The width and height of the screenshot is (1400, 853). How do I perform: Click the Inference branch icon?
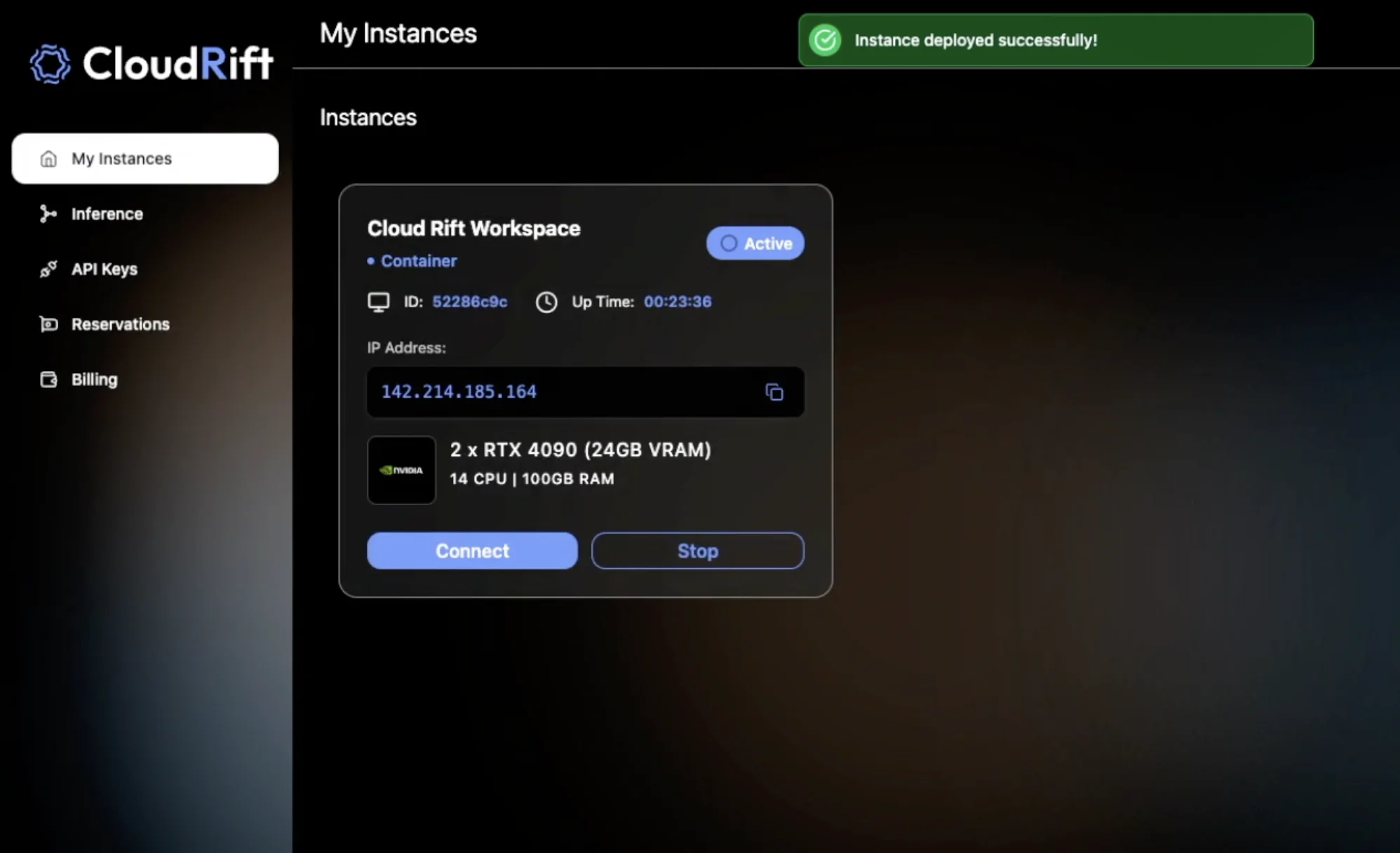[48, 214]
